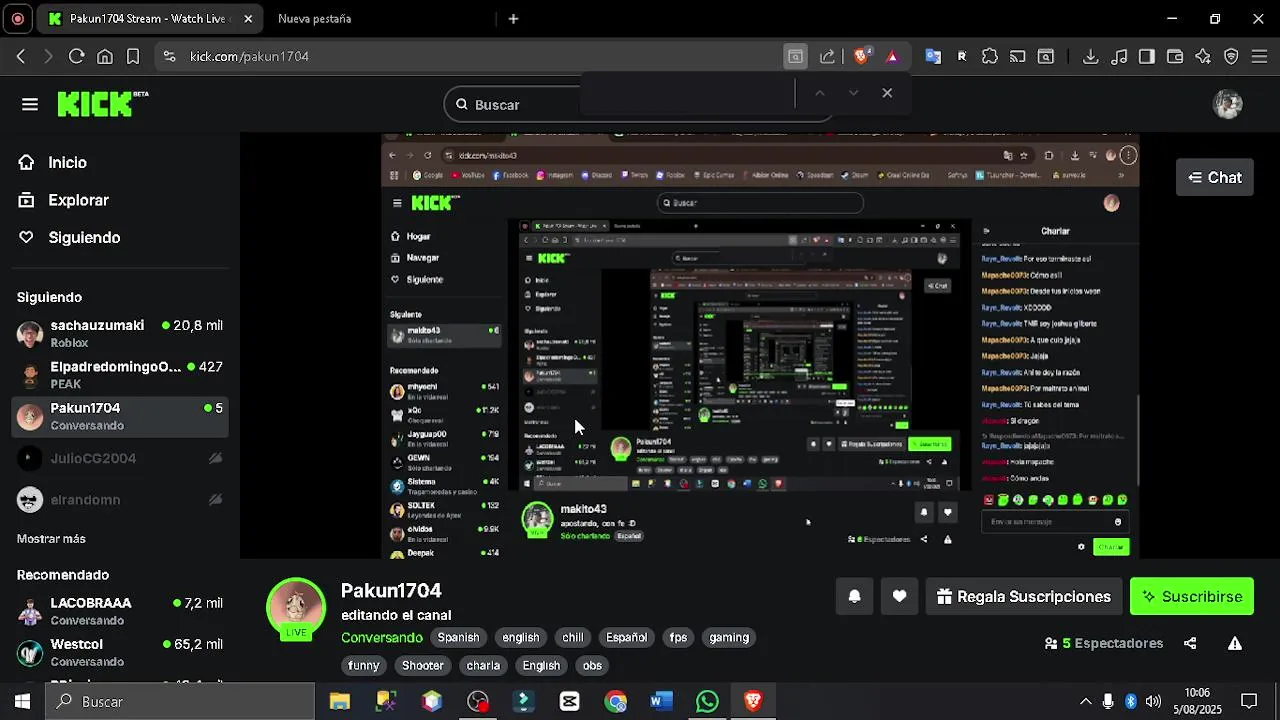Viewport: 1280px width, 720px height.
Task: Click the share page icon
Action: click(x=827, y=57)
